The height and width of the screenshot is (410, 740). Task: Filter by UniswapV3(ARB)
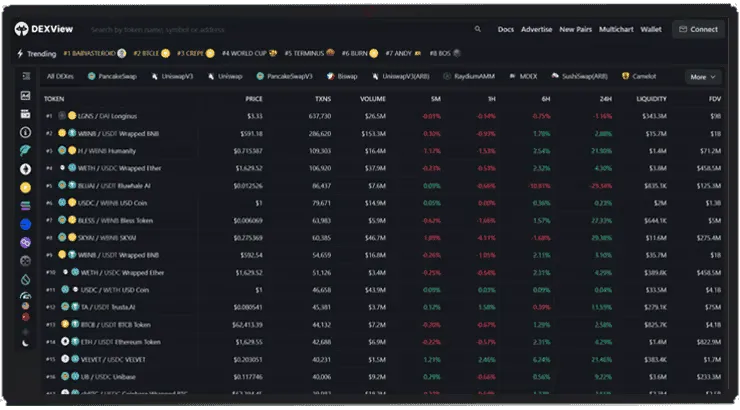[401, 76]
